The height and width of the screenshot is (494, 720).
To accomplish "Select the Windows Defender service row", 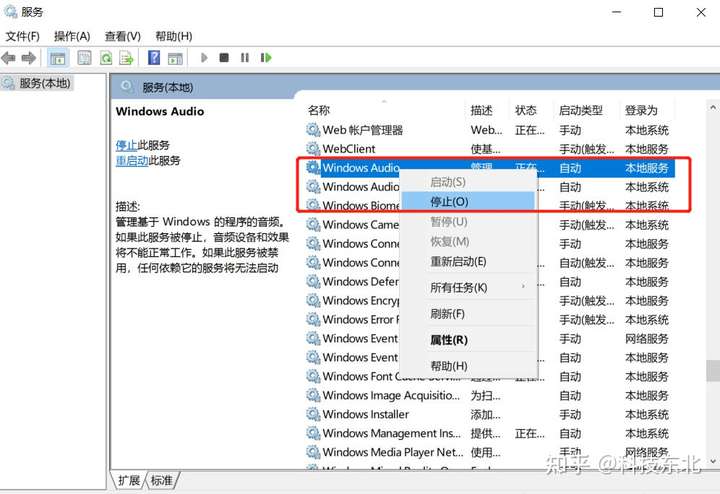I will 489,281.
